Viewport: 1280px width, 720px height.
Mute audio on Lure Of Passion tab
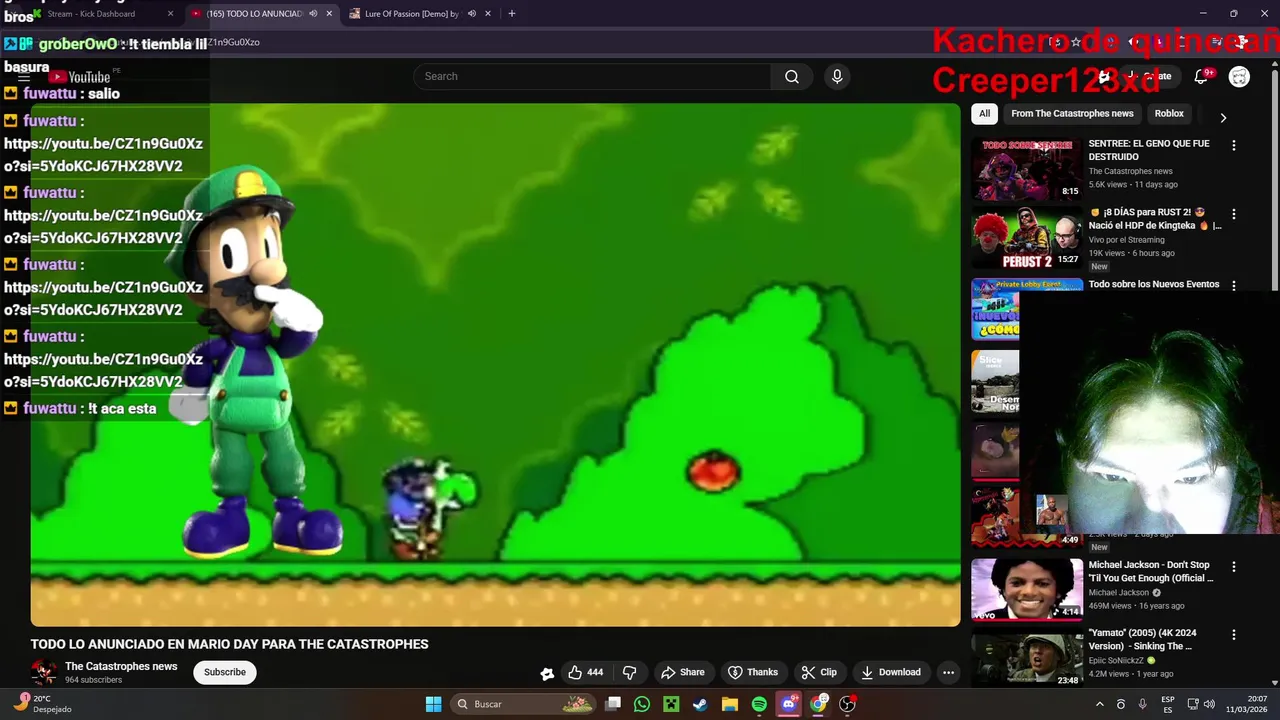tap(471, 14)
